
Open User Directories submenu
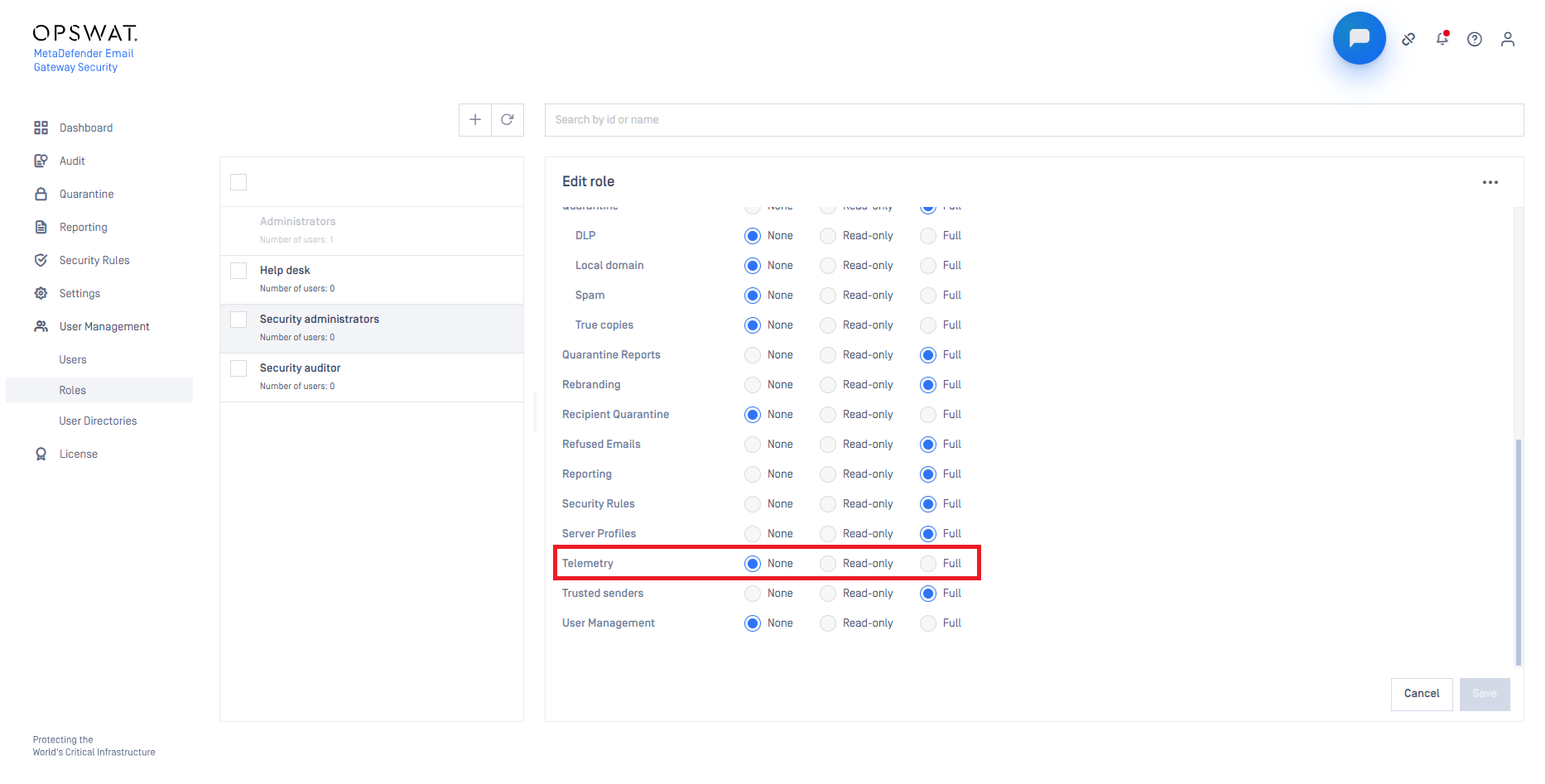pos(98,421)
